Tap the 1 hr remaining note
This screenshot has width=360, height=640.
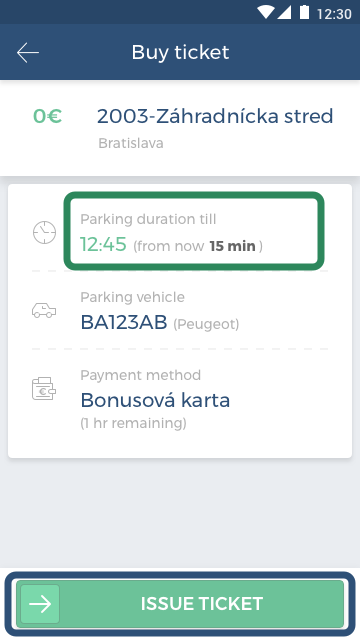pyautogui.click(x=133, y=423)
